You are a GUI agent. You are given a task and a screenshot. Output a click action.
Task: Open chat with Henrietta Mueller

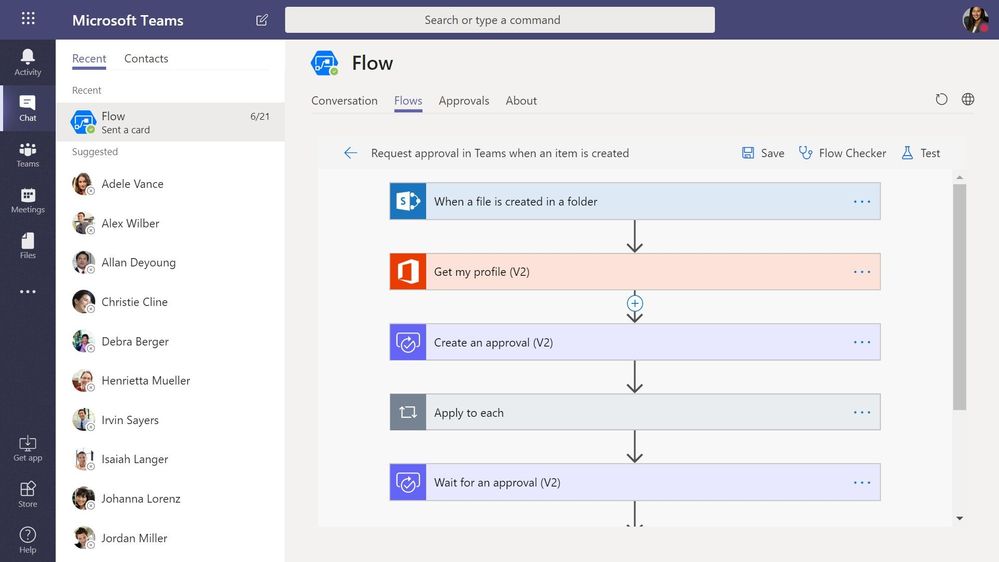(170, 381)
